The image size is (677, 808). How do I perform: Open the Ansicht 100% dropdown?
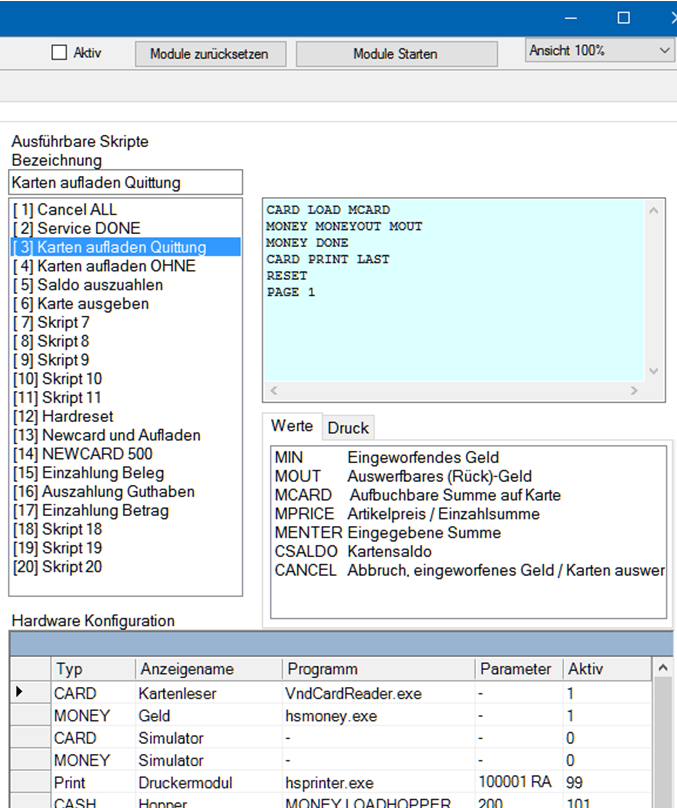(600, 50)
